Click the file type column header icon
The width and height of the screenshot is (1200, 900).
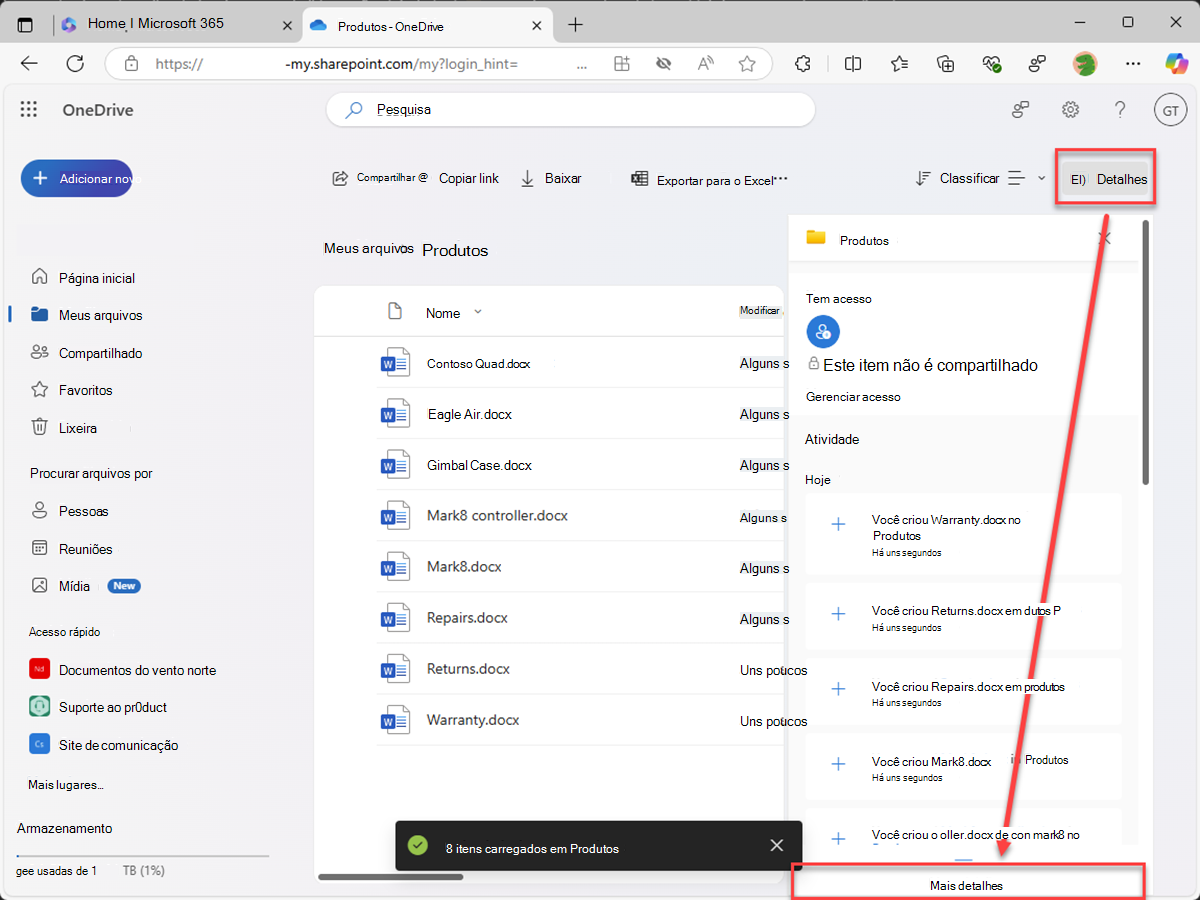(395, 312)
